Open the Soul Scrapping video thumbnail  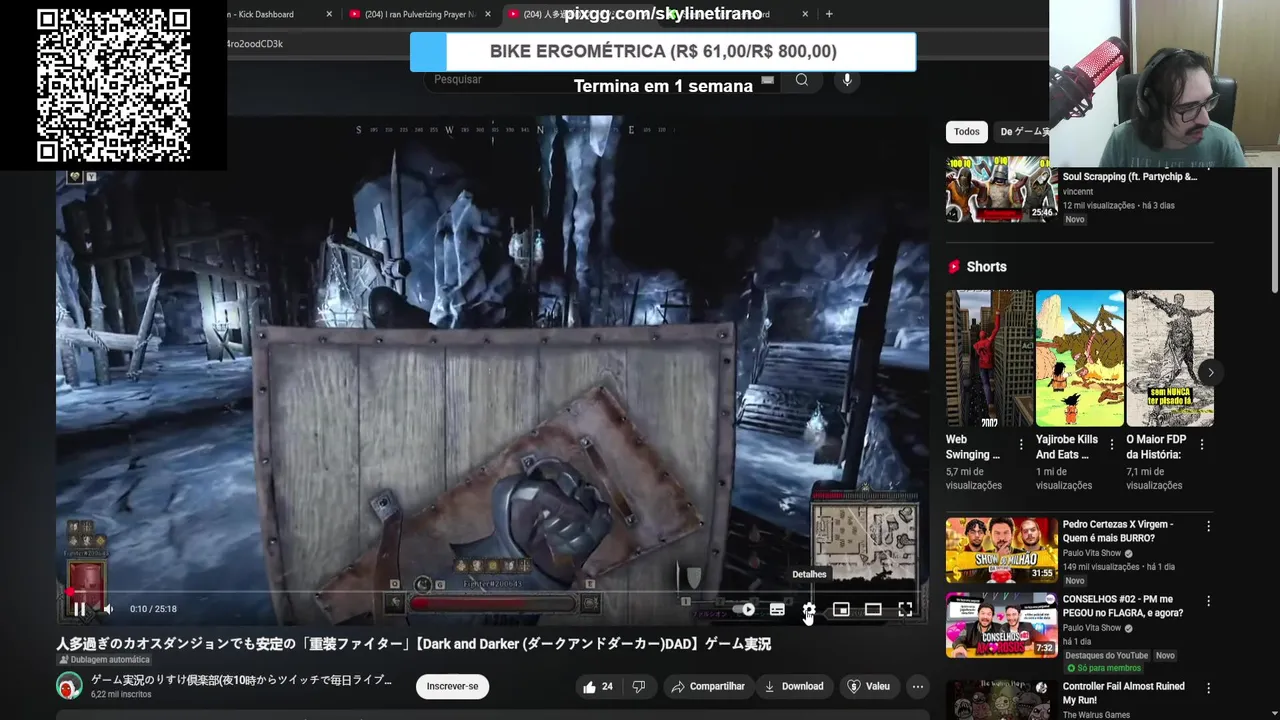pyautogui.click(x=1001, y=189)
